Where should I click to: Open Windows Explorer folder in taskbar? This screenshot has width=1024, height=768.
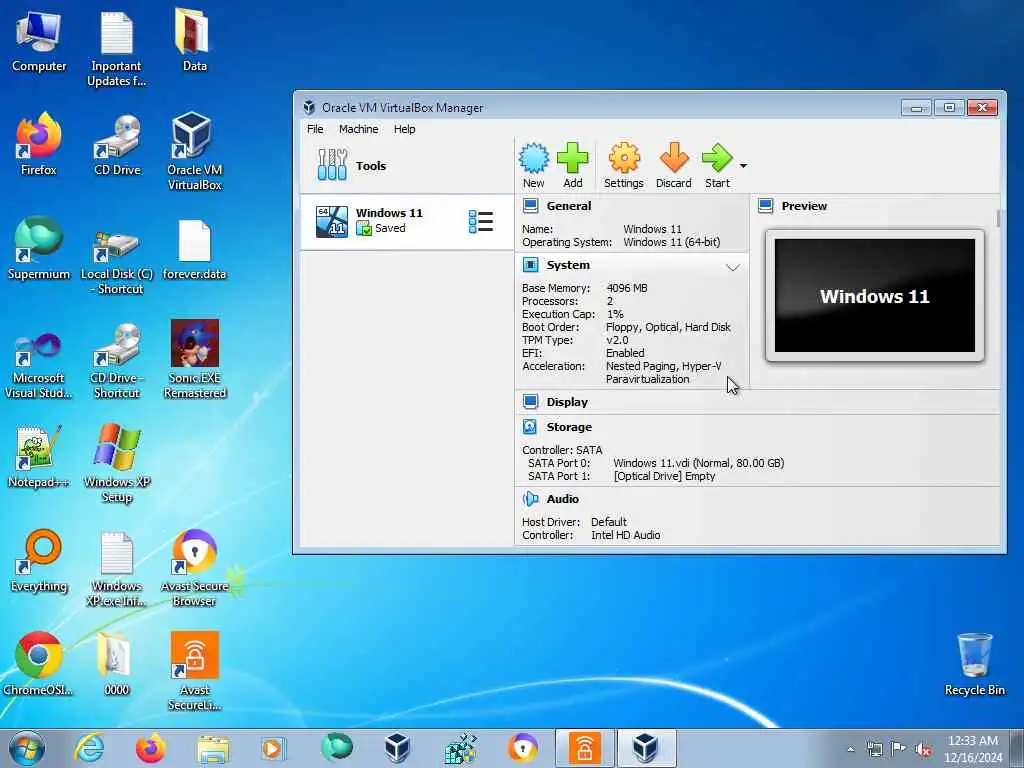[213, 748]
